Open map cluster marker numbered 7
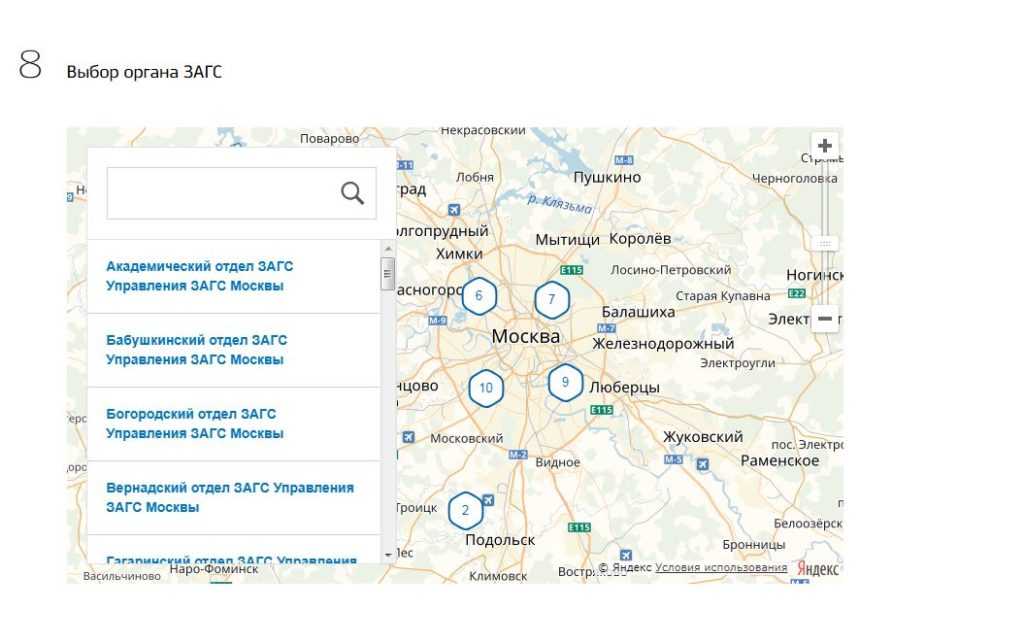The width and height of the screenshot is (1024, 644). [x=551, y=299]
